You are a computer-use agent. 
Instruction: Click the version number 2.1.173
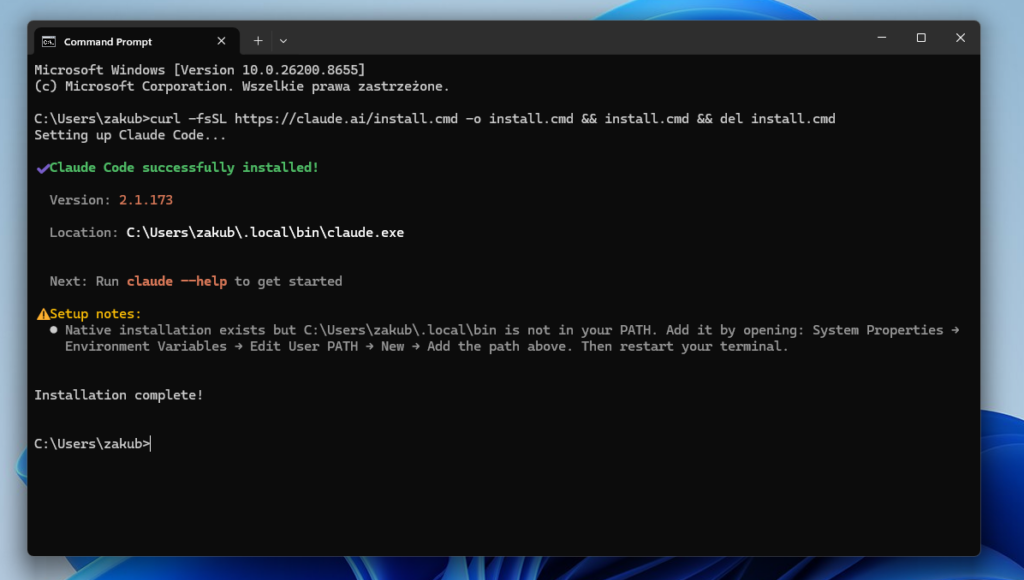146,200
